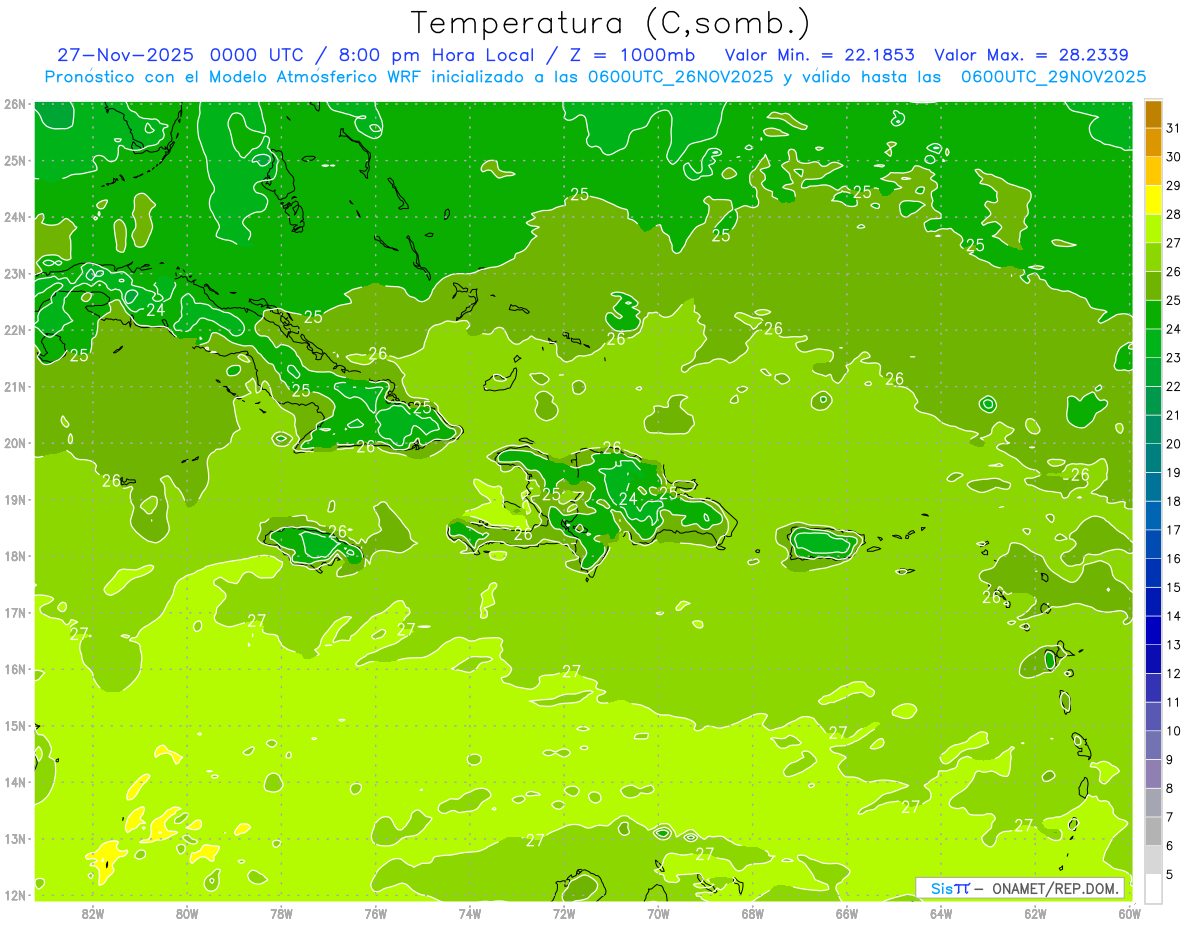Click the "23N" latitude axis label
The width and height of the screenshot is (1200, 927).
coord(15,273)
